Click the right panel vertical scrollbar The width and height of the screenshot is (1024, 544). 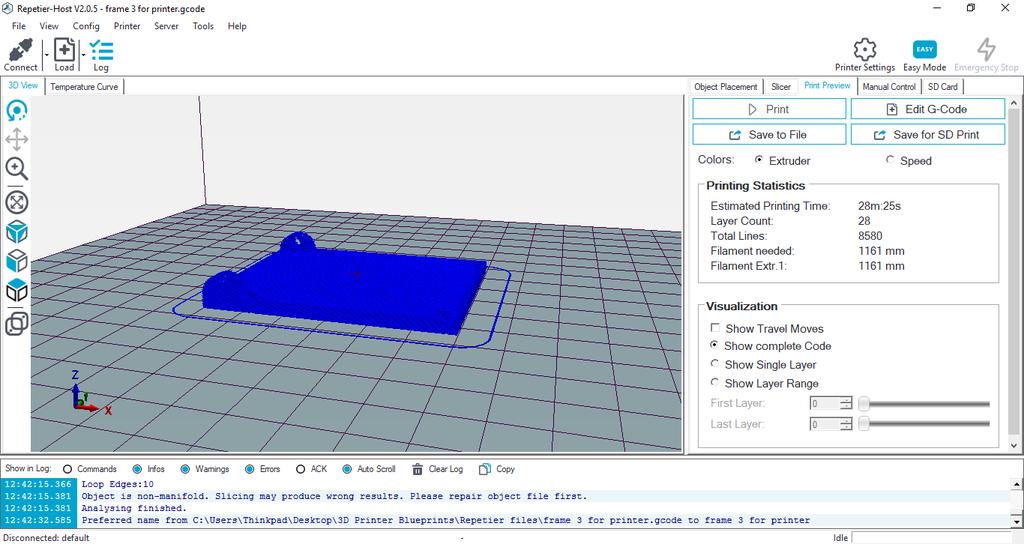(1014, 274)
